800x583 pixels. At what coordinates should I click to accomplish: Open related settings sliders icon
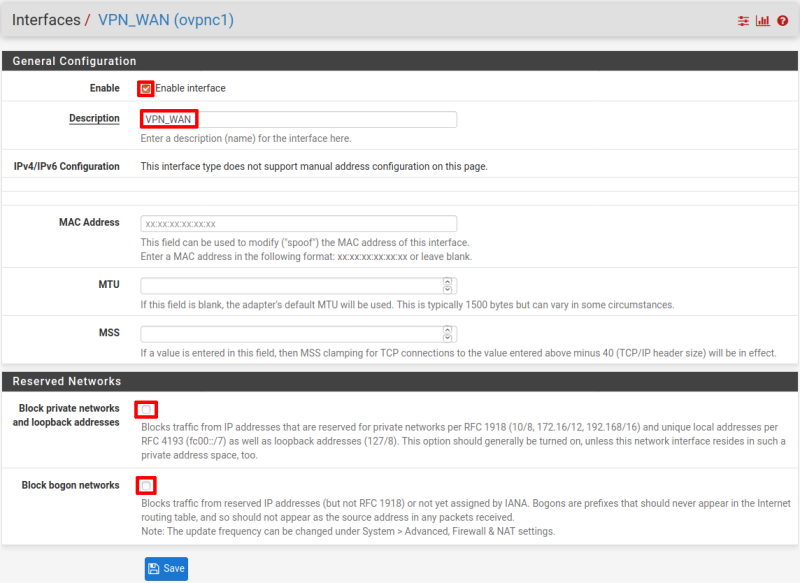743,21
